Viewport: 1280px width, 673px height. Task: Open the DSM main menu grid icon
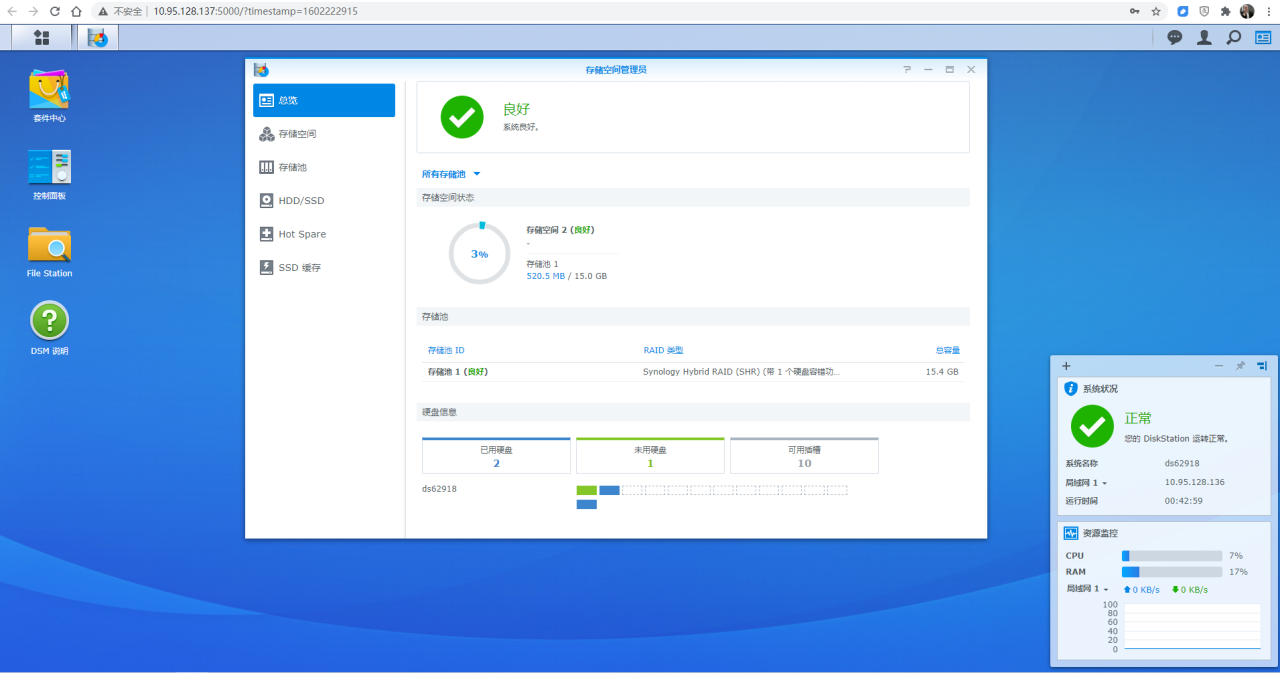42,37
